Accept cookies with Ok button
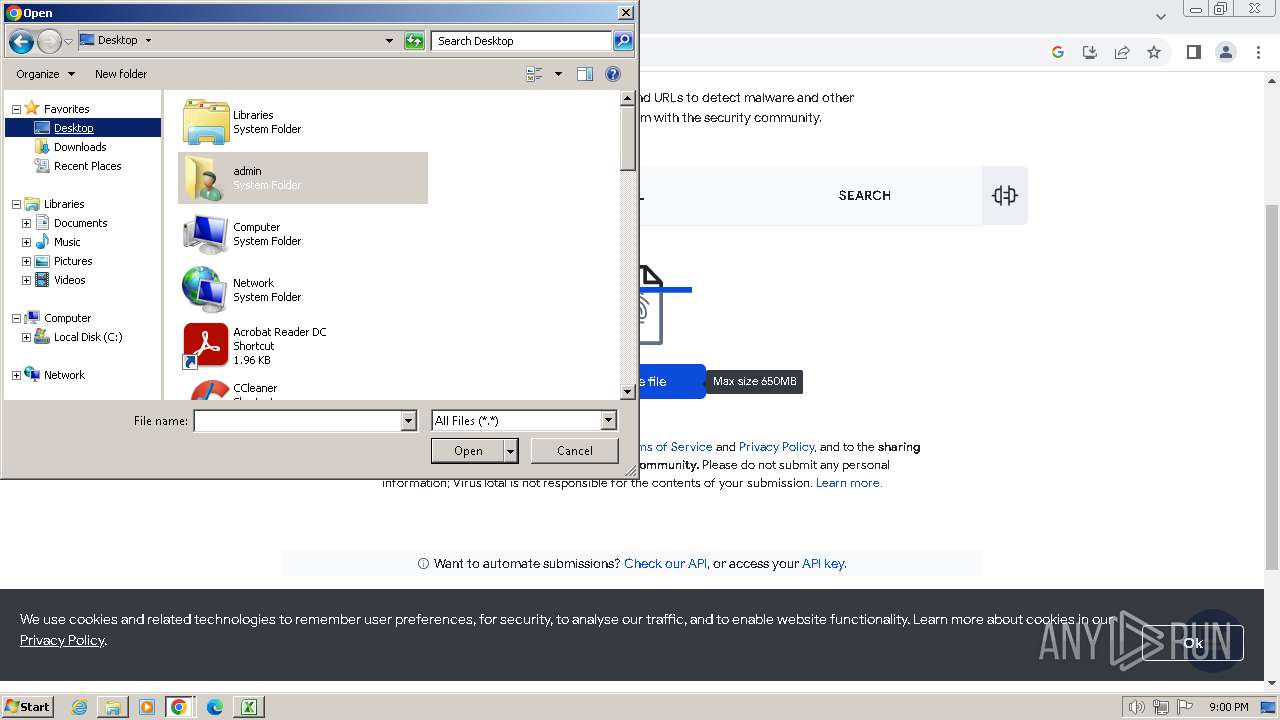1280x720 pixels. (1193, 643)
